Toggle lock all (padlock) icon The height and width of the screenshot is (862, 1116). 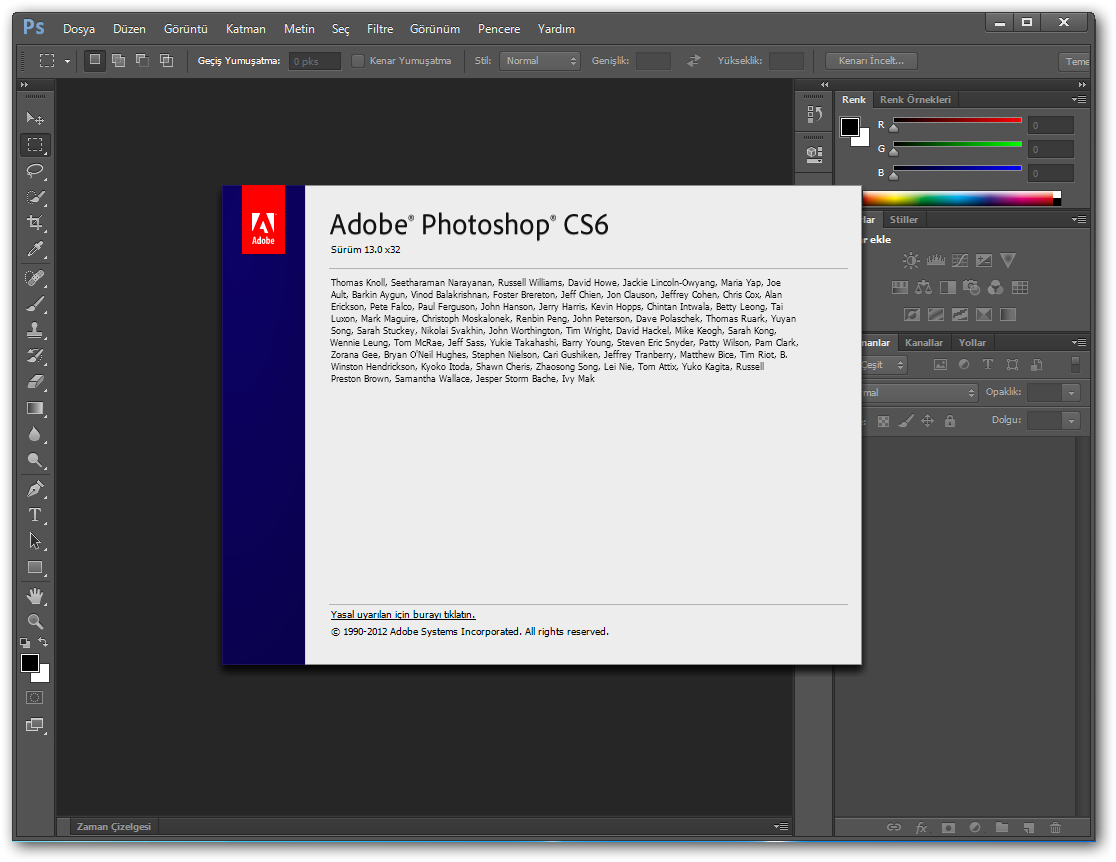[949, 421]
